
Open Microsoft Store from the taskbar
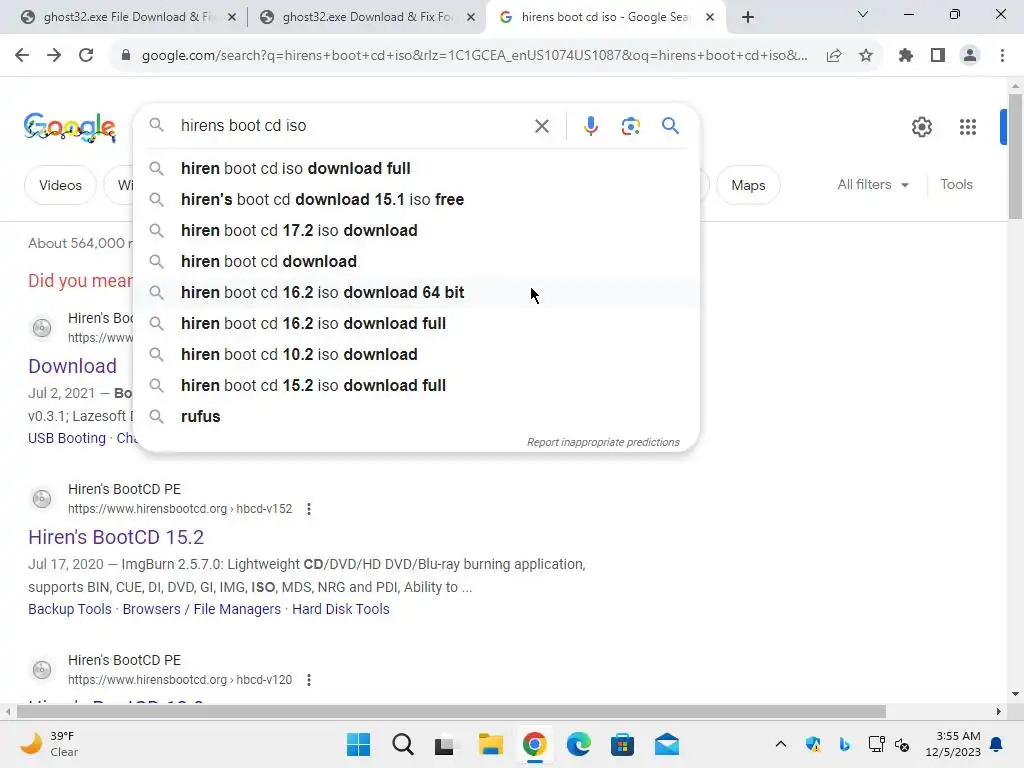tap(622, 744)
